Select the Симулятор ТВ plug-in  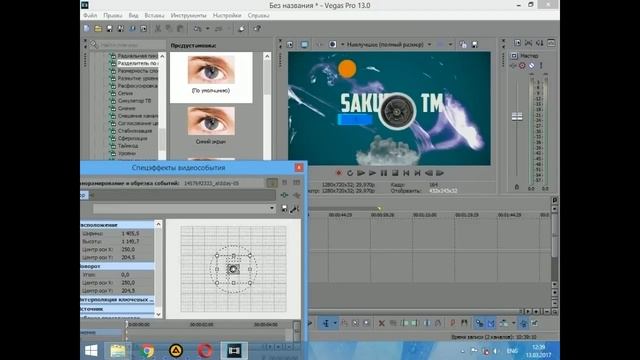134,101
